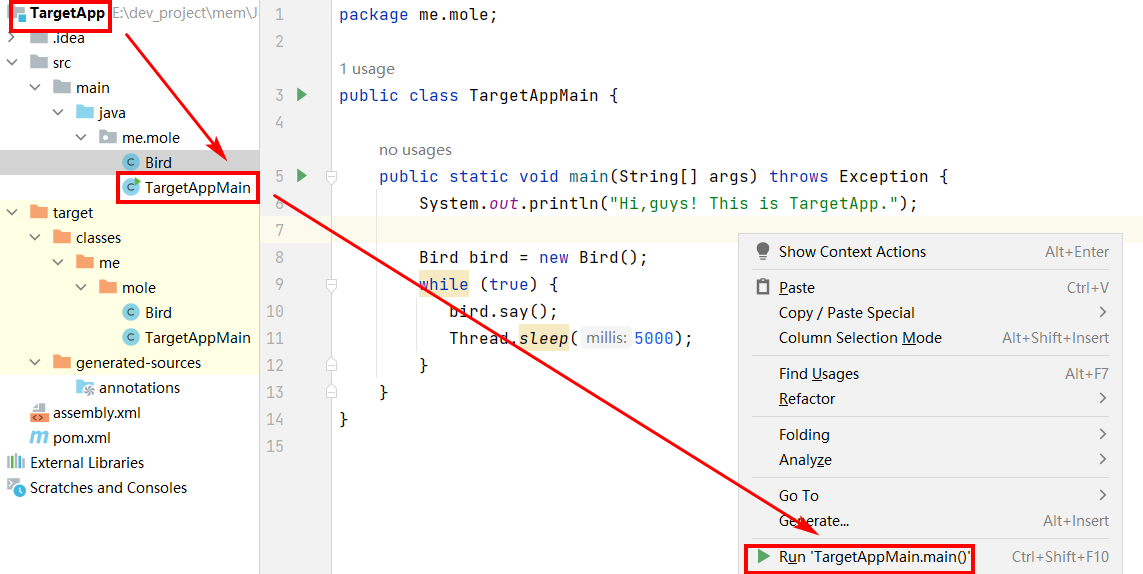Collapse the generated-sources chevron
Image resolution: width=1143 pixels, height=574 pixels.
point(35,362)
